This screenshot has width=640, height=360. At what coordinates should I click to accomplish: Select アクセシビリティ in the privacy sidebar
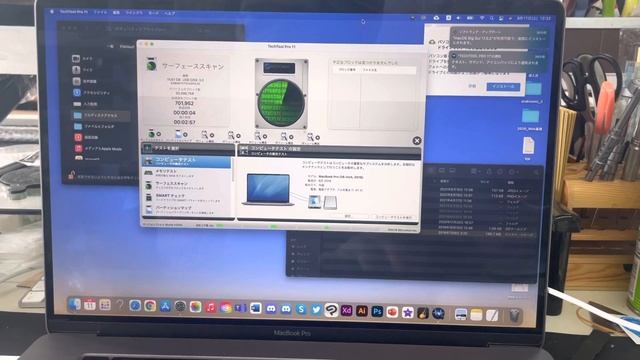pos(92,93)
